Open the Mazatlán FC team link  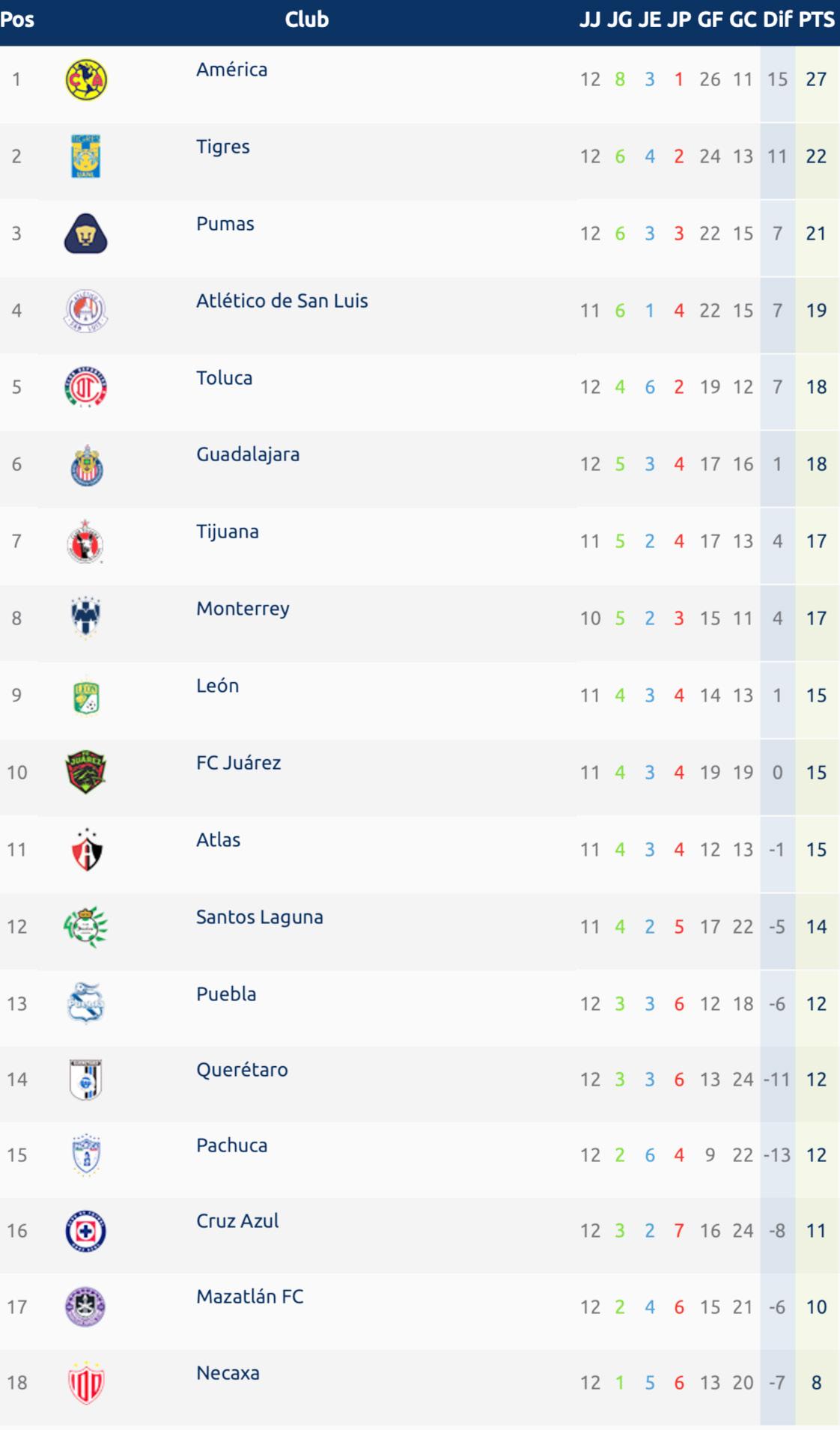(x=250, y=1297)
